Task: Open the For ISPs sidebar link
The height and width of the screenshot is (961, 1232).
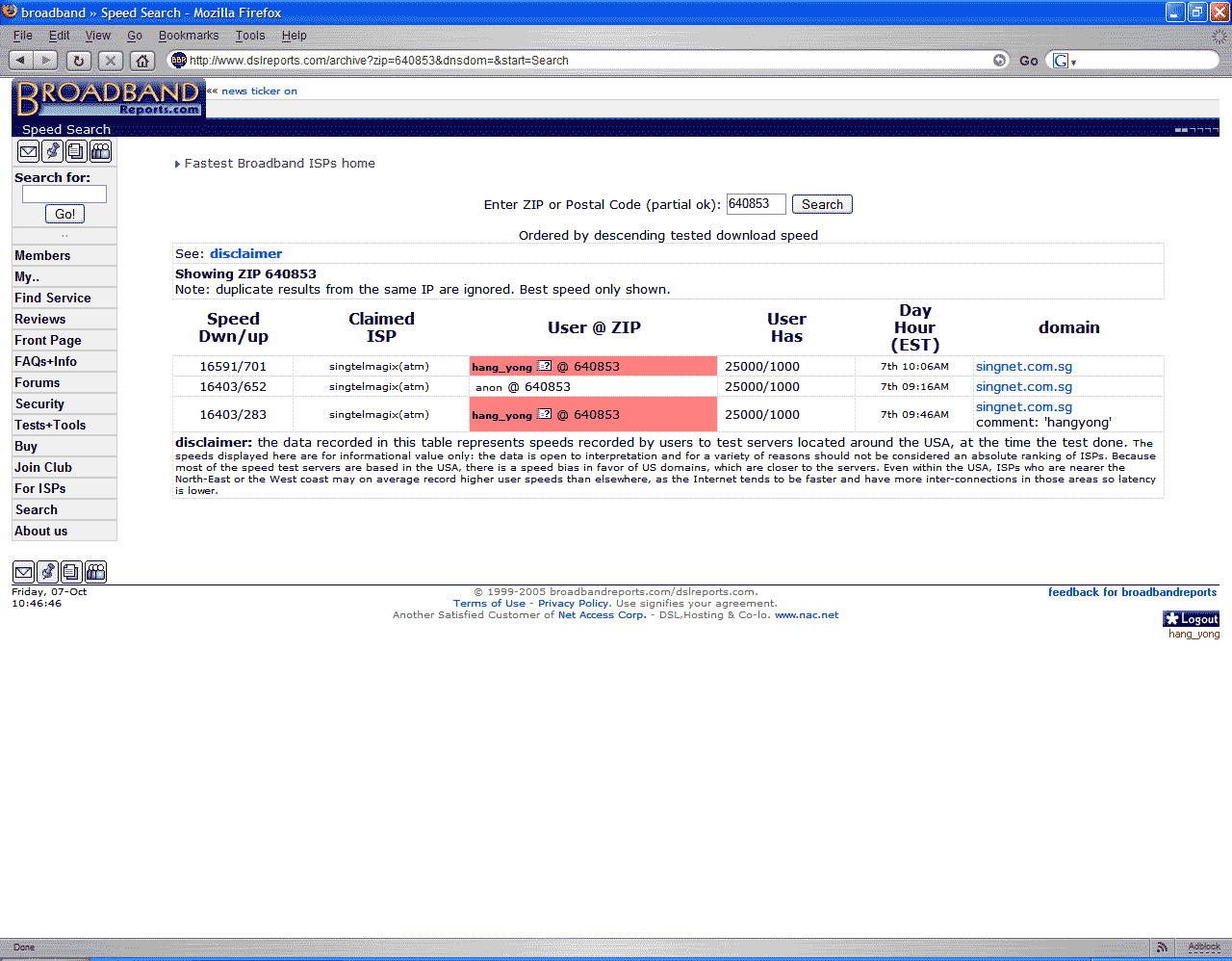Action: [40, 488]
